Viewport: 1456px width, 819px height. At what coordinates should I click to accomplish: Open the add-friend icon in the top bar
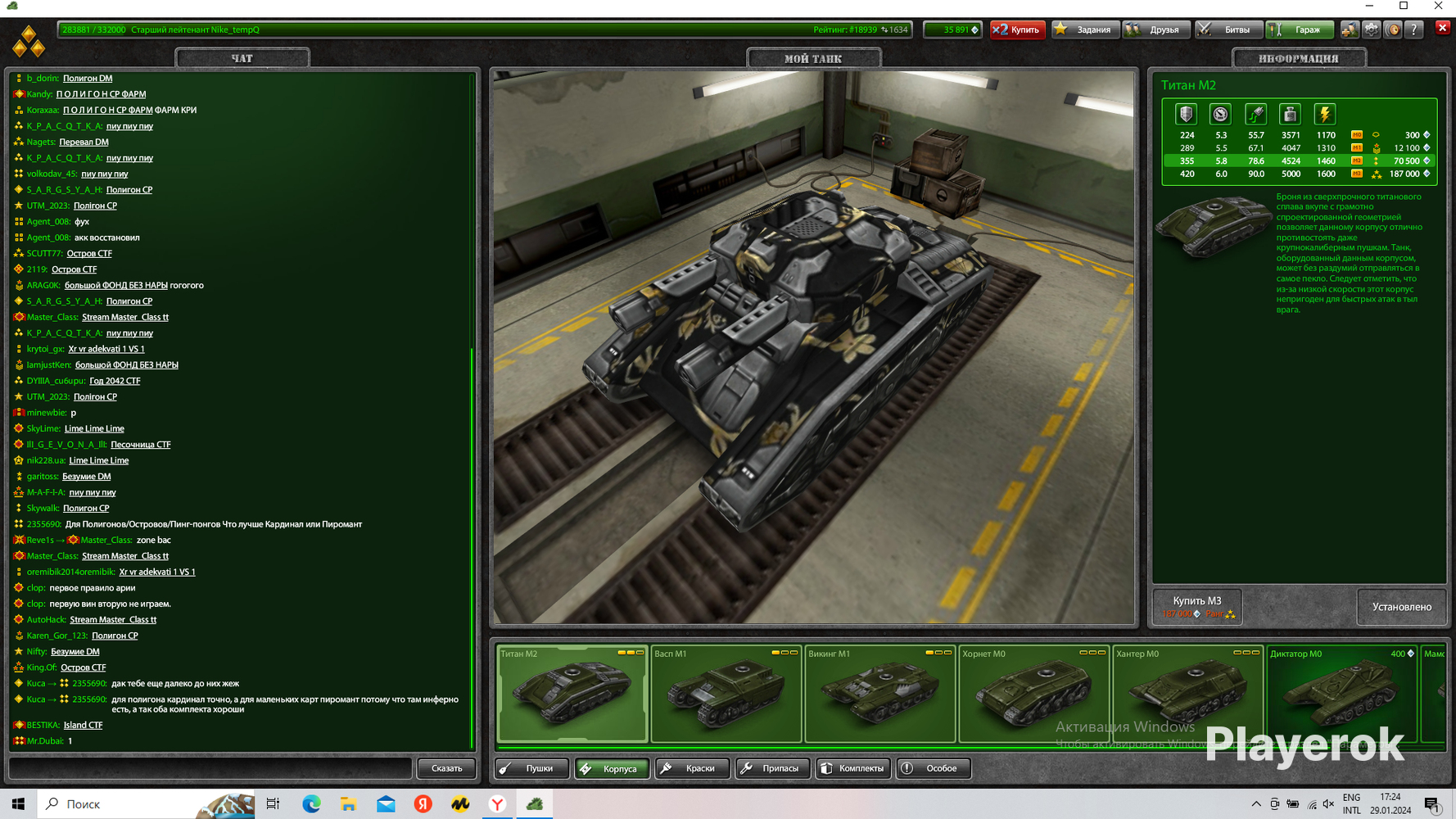(1349, 29)
